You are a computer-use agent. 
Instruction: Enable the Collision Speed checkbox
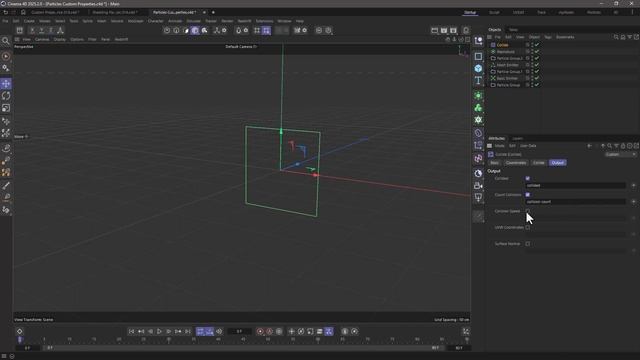(x=528, y=211)
